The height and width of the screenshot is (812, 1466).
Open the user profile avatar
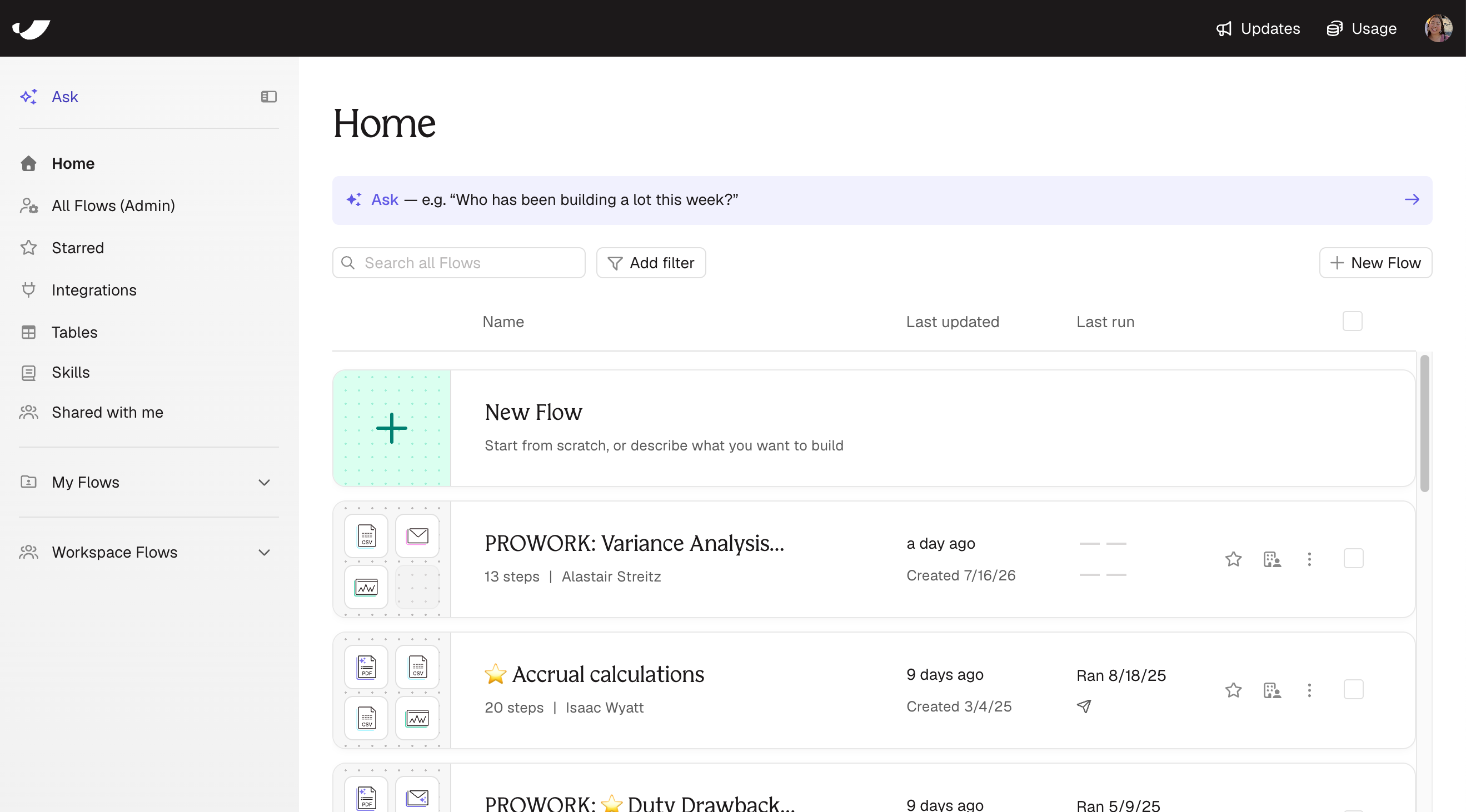point(1438,28)
